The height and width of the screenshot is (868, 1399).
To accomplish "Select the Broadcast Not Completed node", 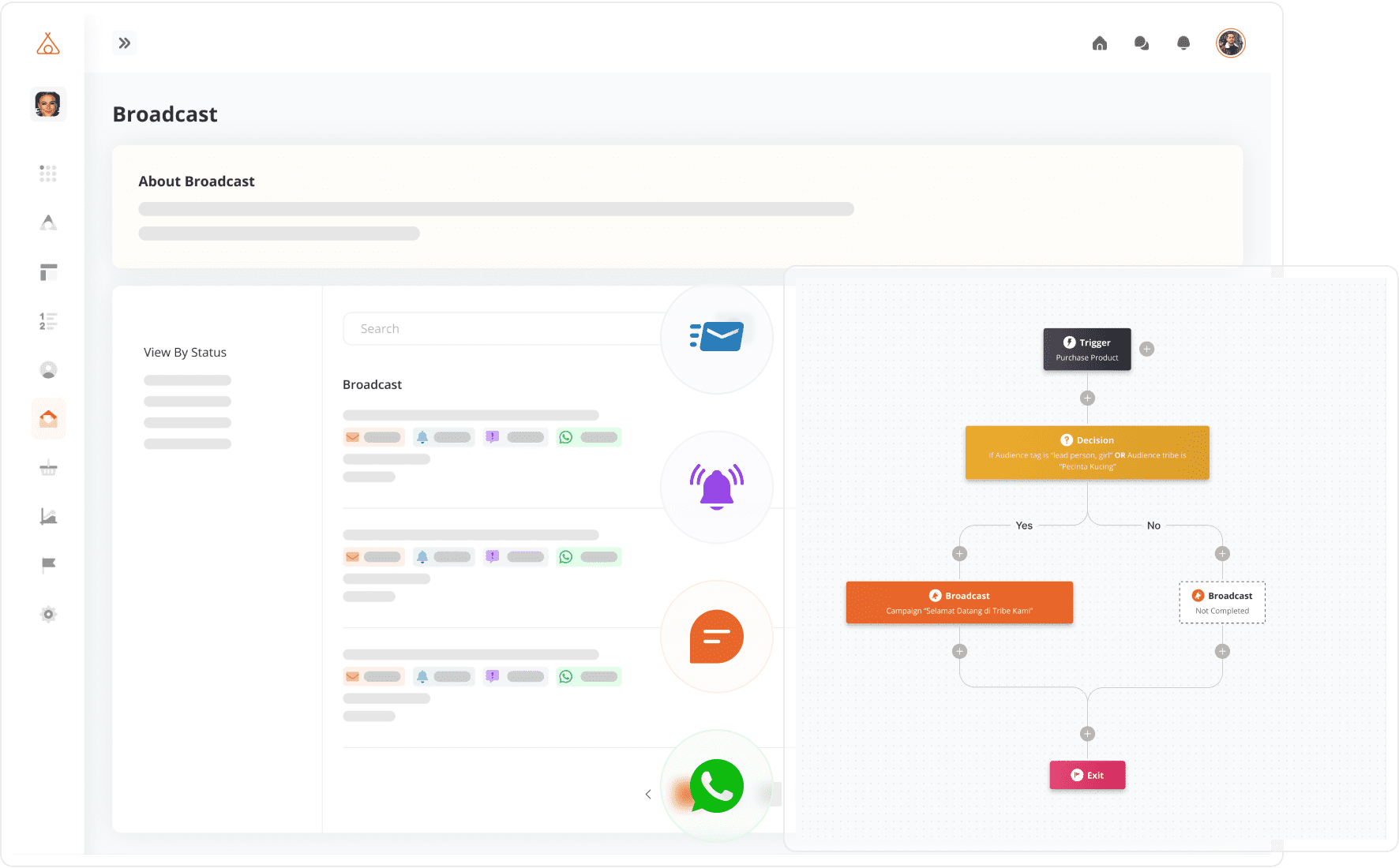I will [1221, 603].
